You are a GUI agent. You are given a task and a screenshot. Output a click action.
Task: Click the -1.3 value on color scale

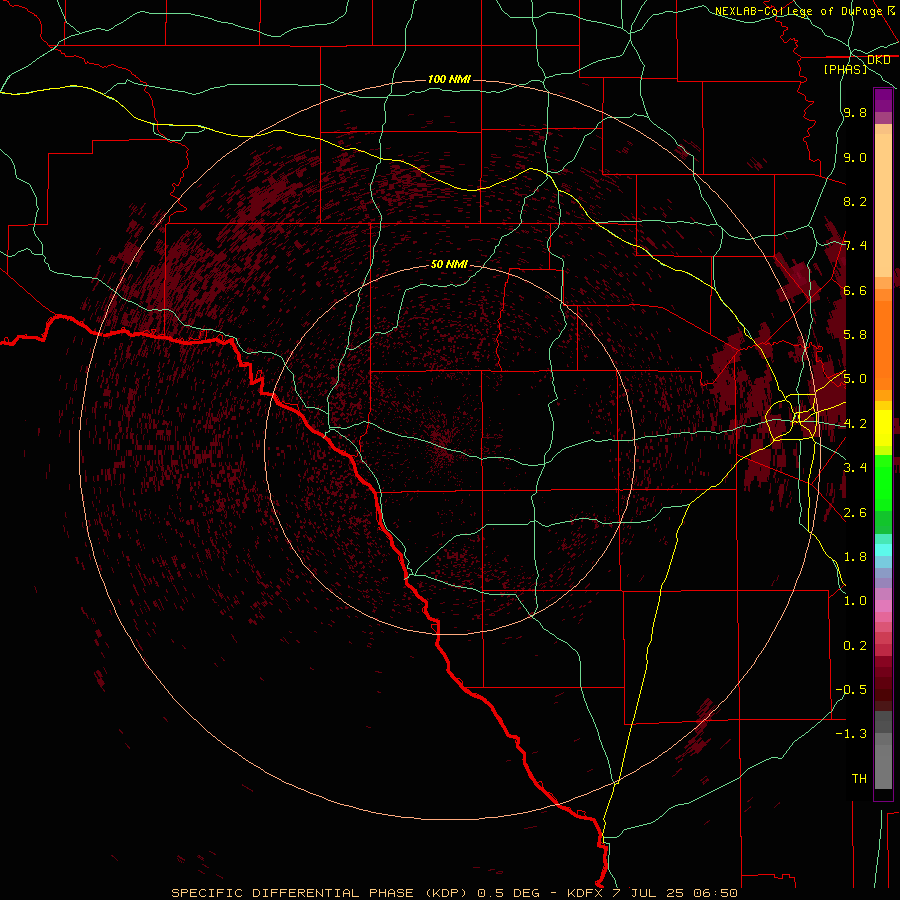click(851, 734)
